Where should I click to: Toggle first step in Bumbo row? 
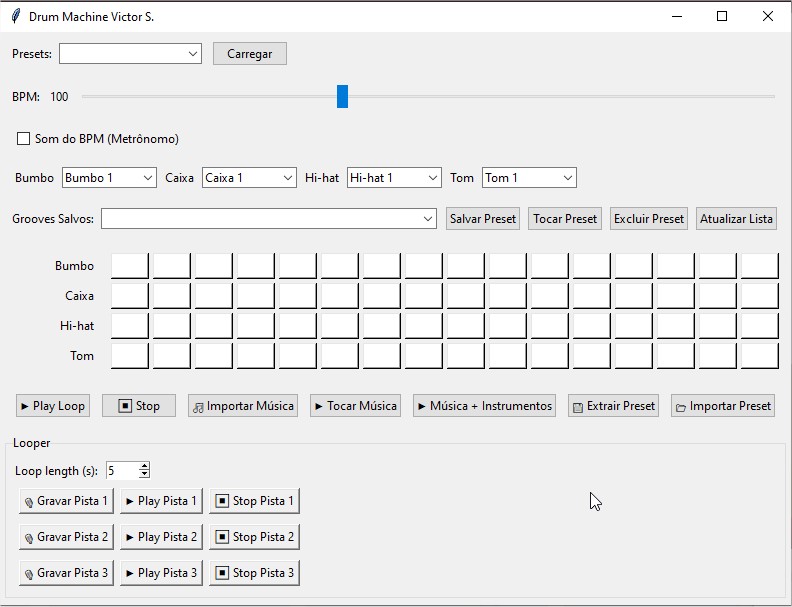[130, 266]
